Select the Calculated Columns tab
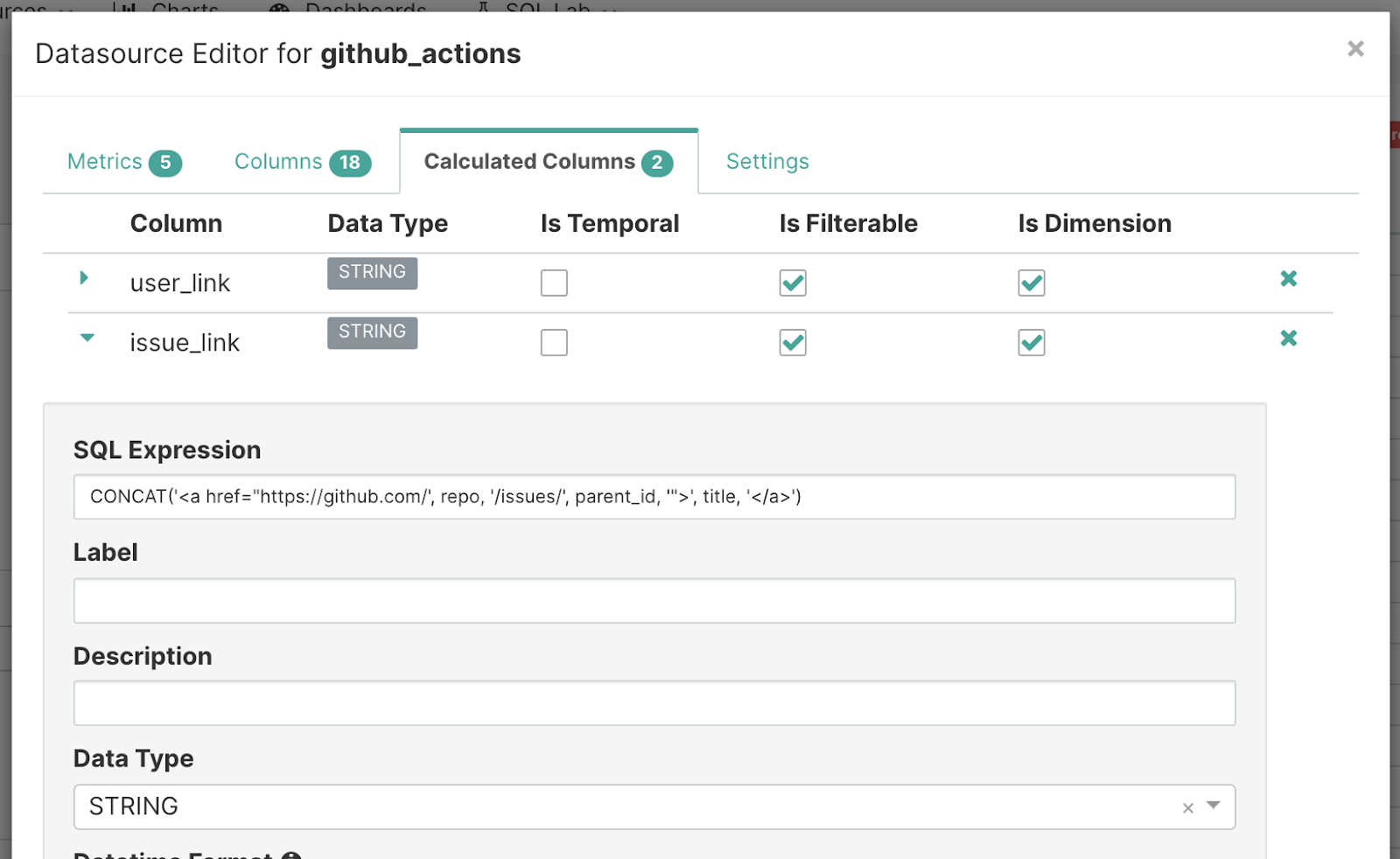The height and width of the screenshot is (859, 1400). (548, 162)
